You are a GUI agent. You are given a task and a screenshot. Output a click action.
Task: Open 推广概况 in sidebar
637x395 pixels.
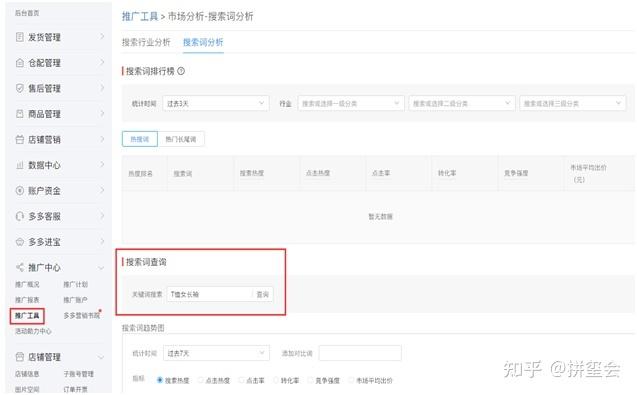(27, 284)
